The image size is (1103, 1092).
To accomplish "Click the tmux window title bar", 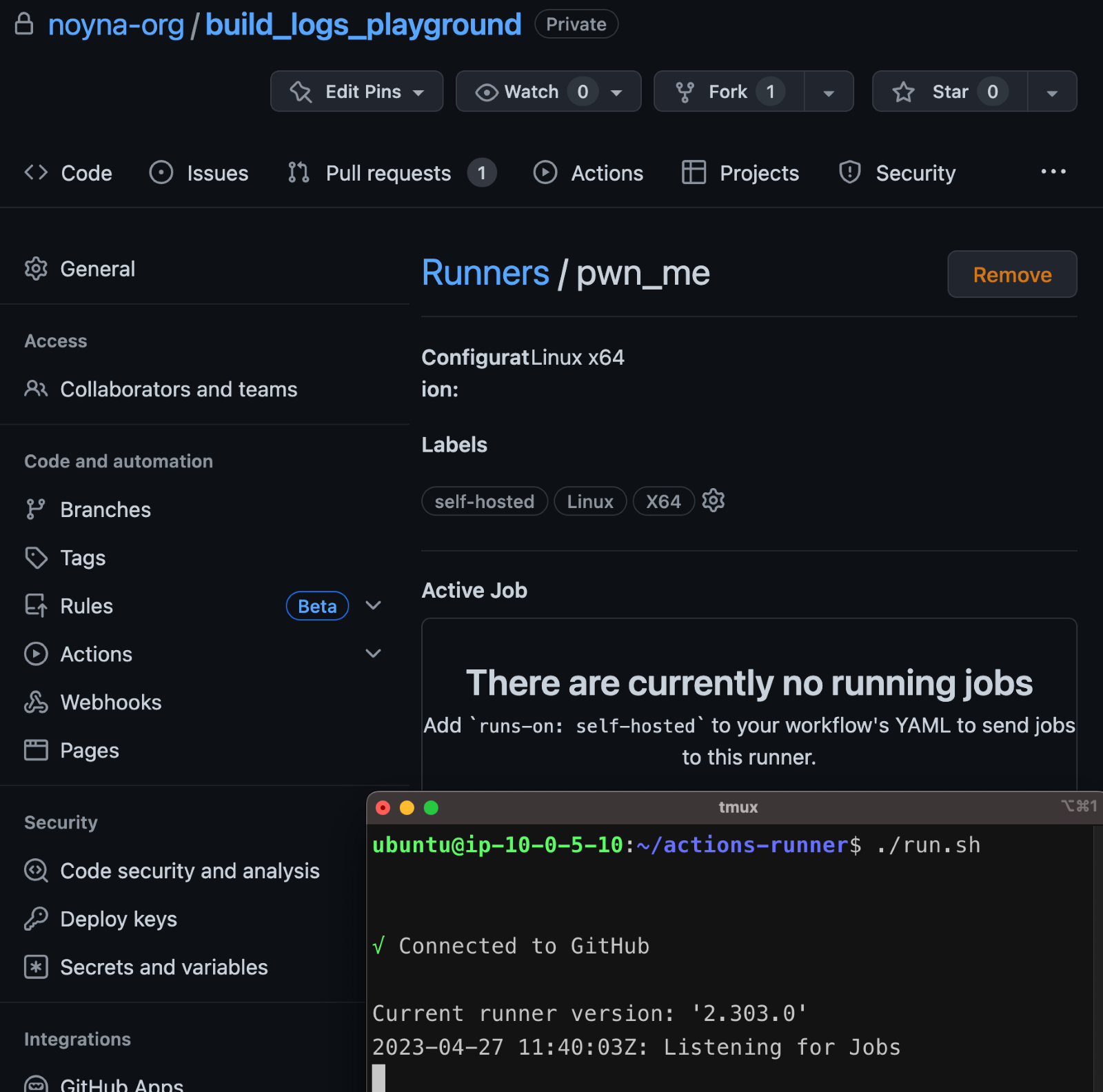I will pos(738,807).
